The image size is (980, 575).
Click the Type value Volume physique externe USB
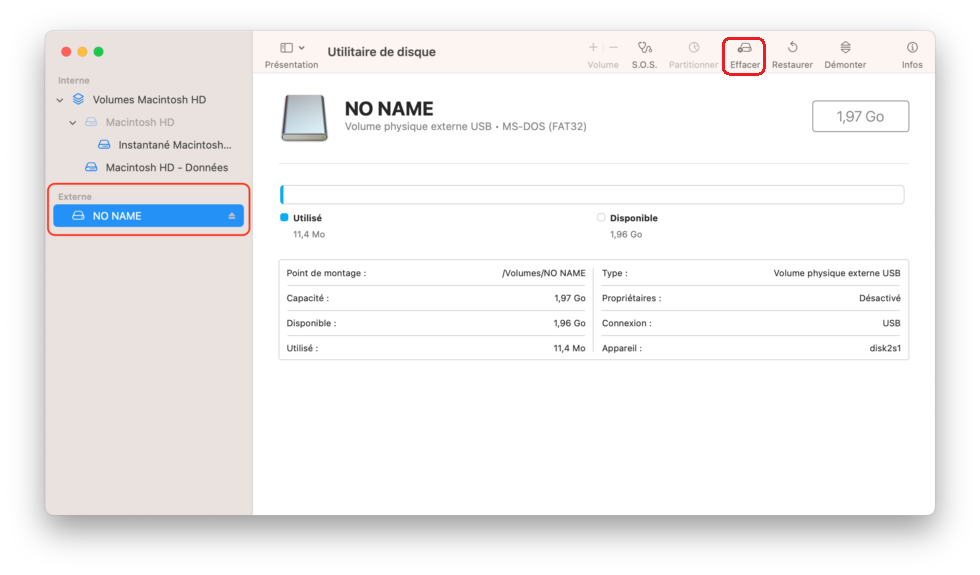click(837, 273)
